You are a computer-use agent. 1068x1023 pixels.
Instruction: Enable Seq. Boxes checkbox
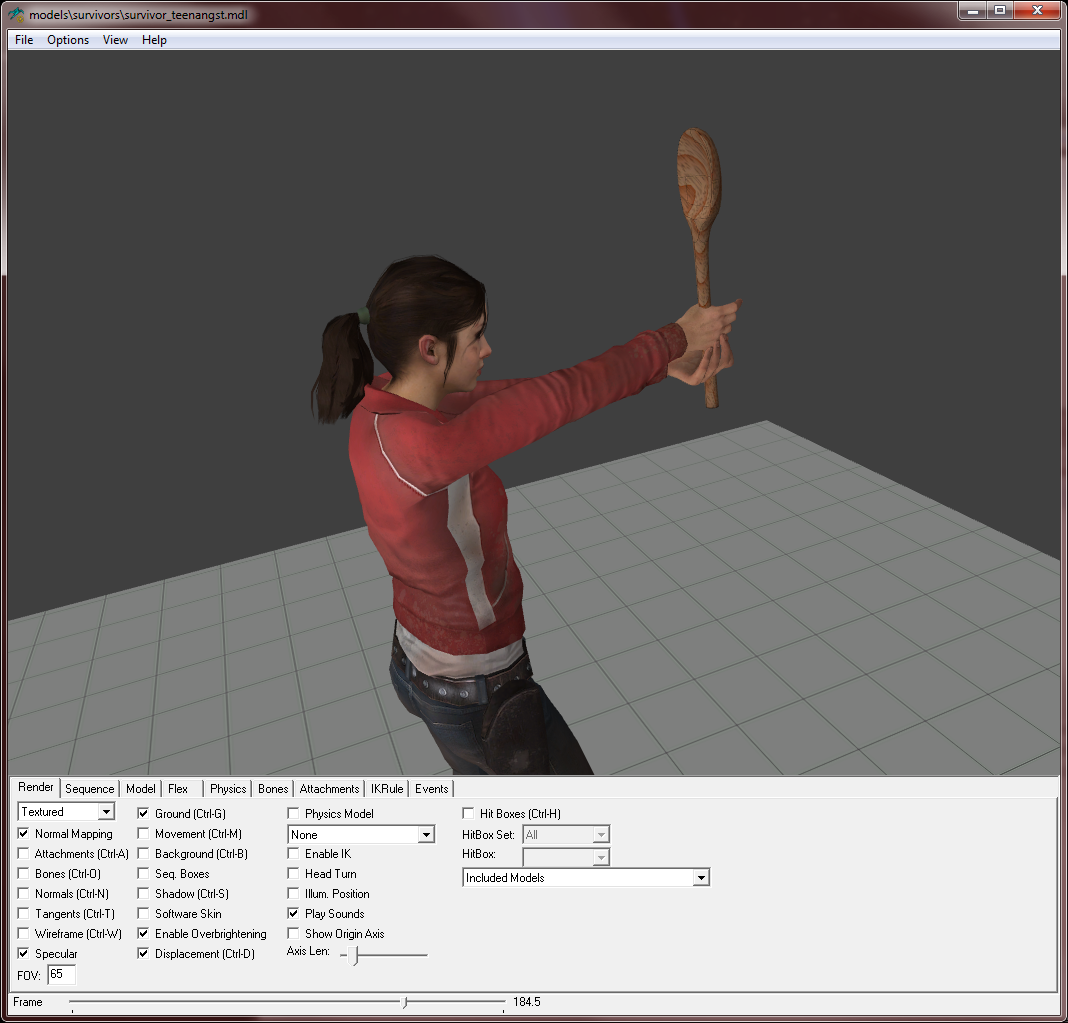tap(143, 873)
